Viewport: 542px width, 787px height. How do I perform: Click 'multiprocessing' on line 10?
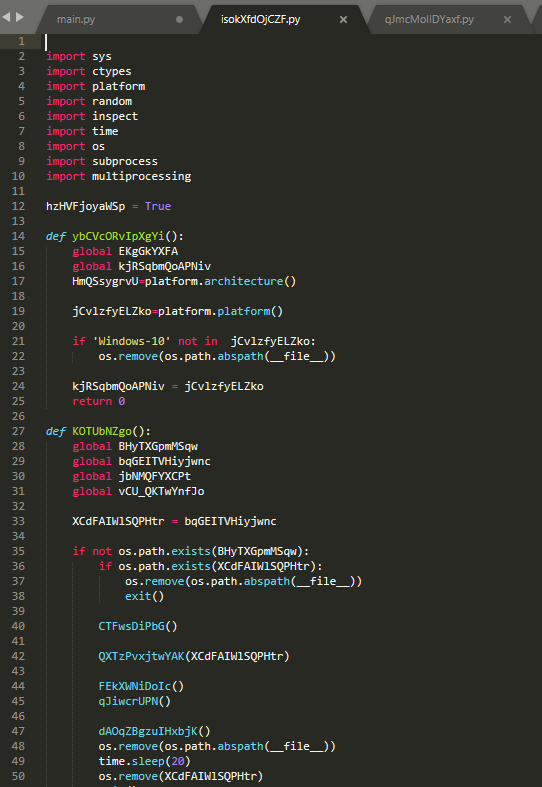pyautogui.click(x=141, y=176)
